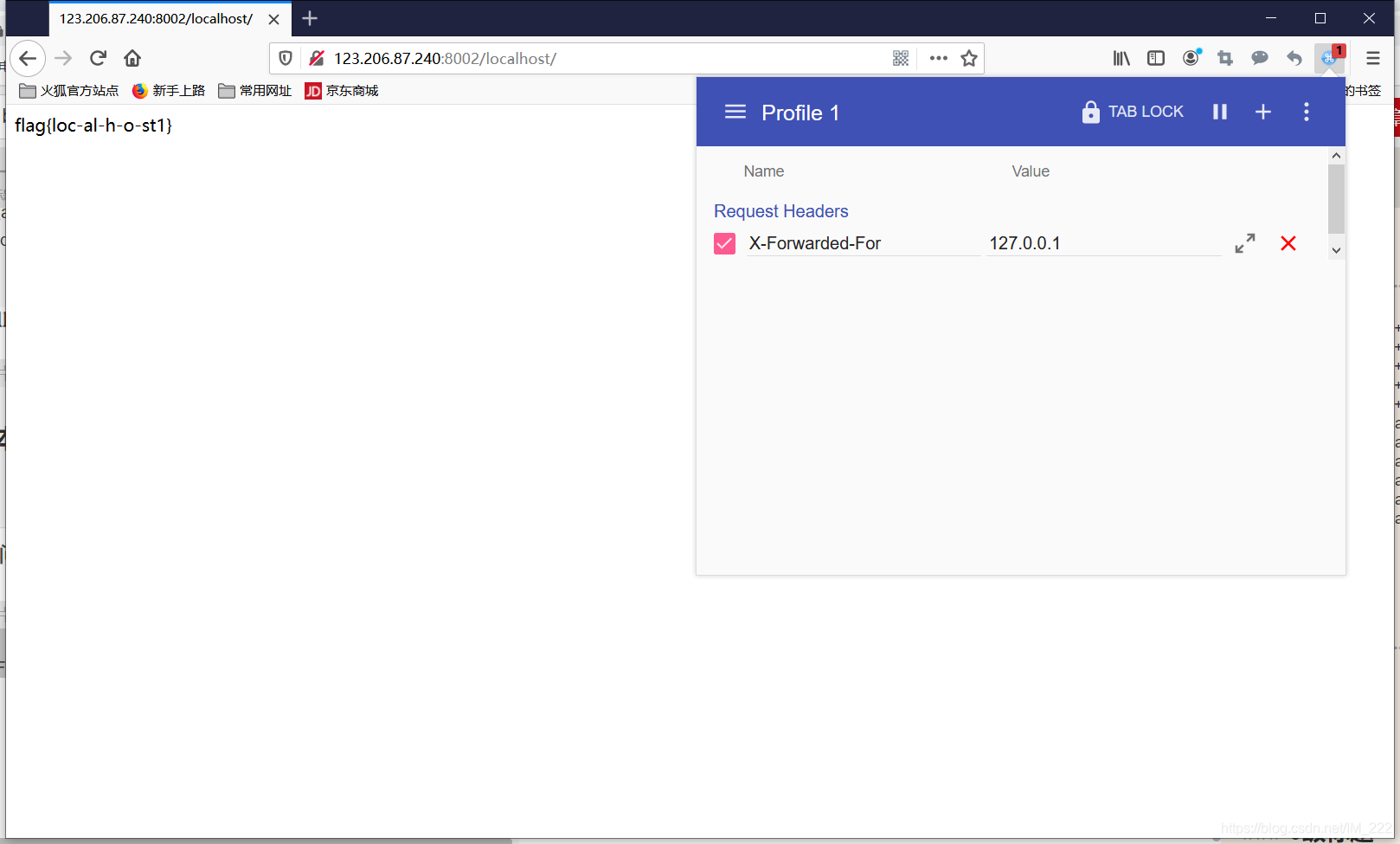Screen dimensions: 1400x844
Task: Click the ModHeader panel scrollbar thumb
Action: tap(1336, 198)
